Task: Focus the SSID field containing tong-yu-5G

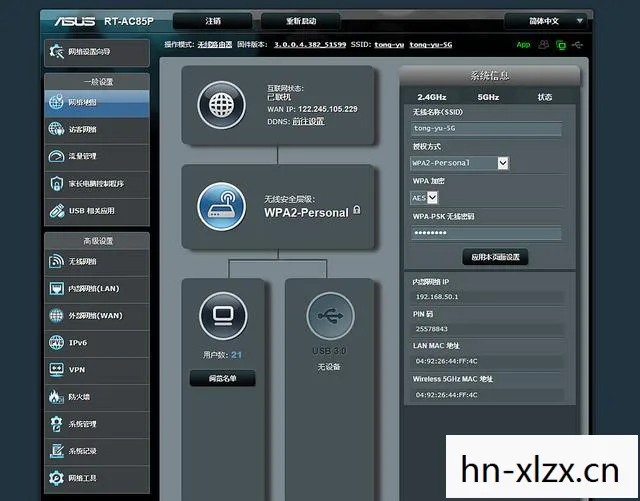Action: pos(486,129)
